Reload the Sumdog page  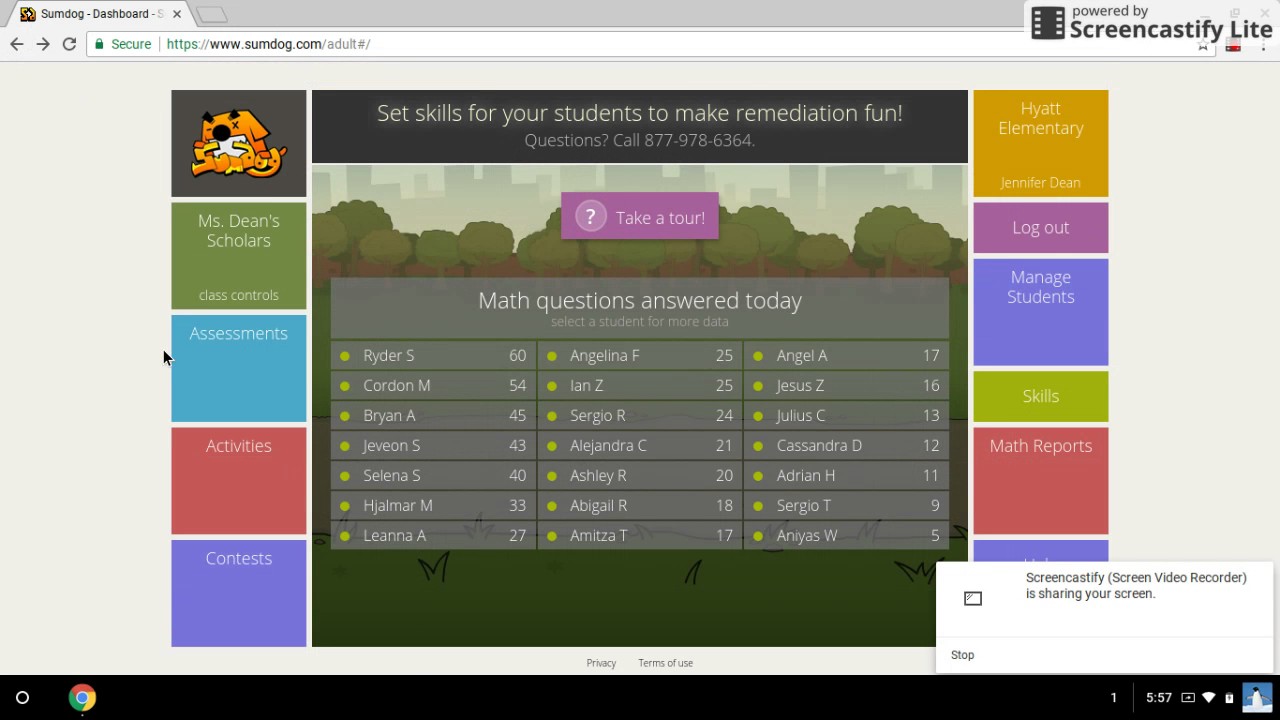[x=69, y=44]
